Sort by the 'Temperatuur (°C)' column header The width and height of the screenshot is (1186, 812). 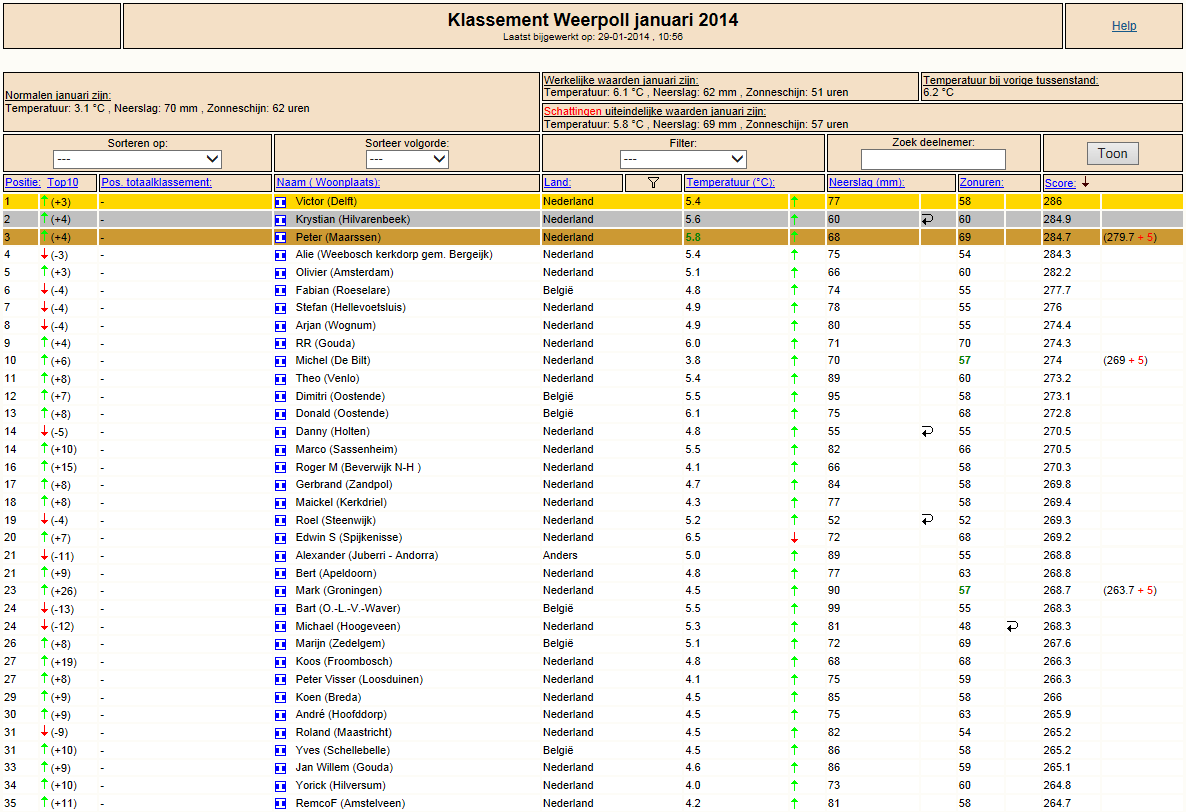point(731,183)
